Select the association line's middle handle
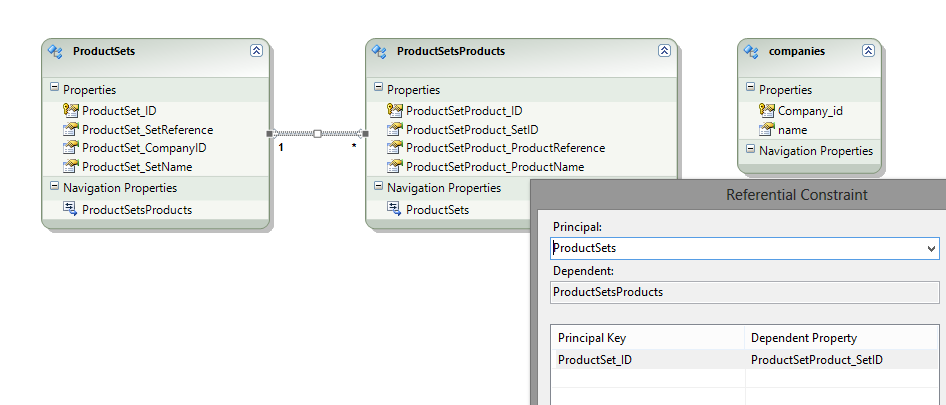 tap(317, 133)
